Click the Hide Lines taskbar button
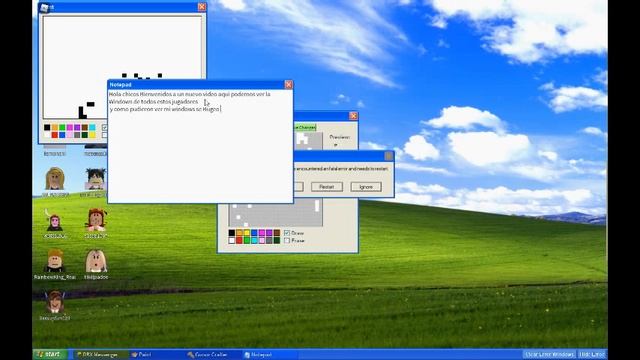Viewport: 640px width, 360px height. tap(591, 354)
